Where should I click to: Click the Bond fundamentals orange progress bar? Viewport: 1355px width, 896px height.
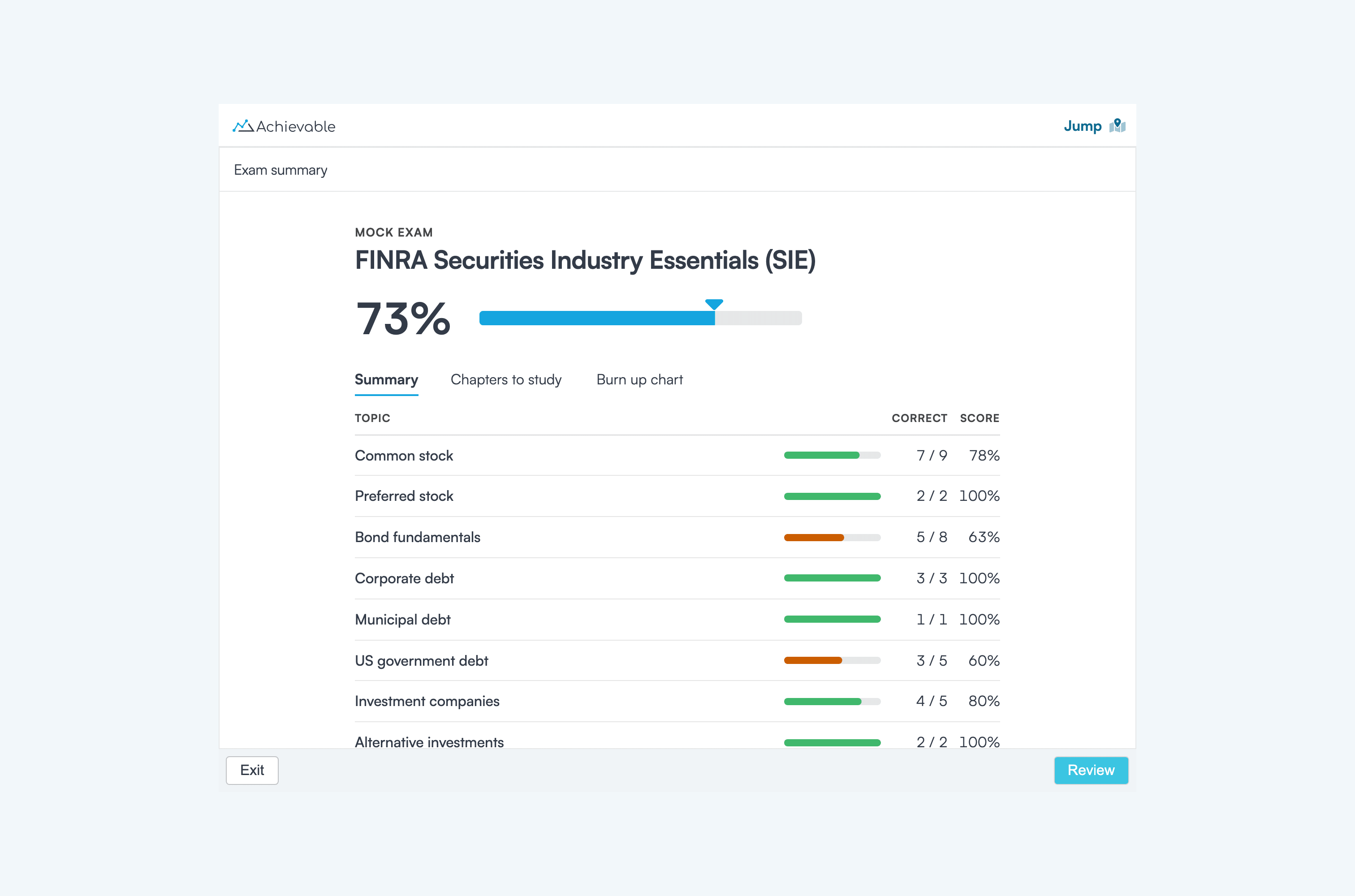tap(832, 538)
